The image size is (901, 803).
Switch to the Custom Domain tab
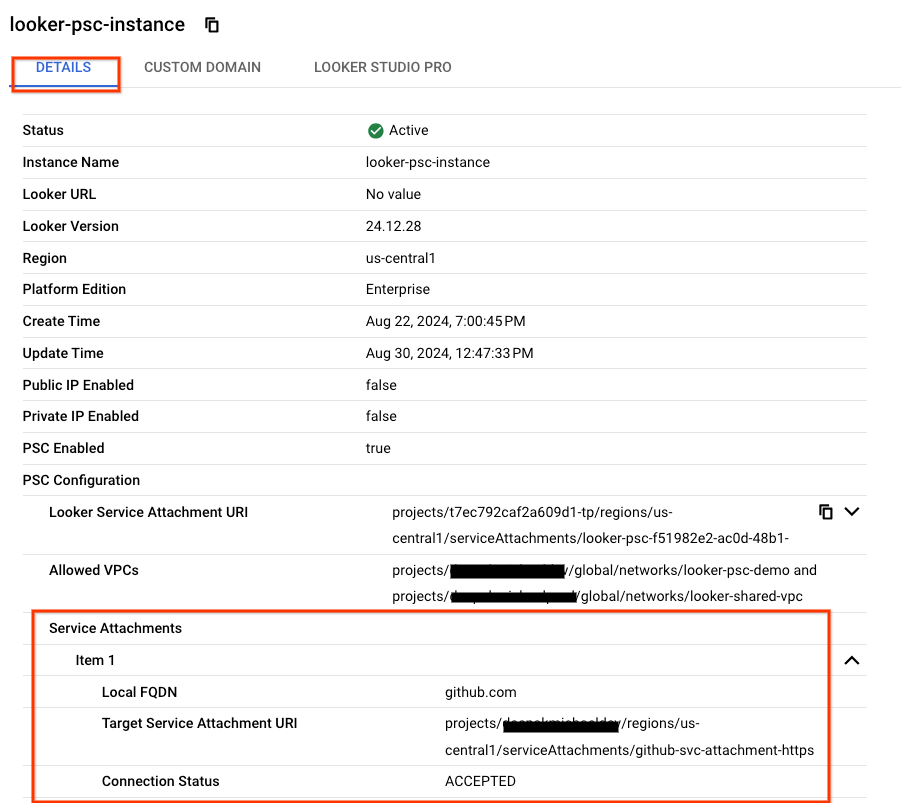202,68
